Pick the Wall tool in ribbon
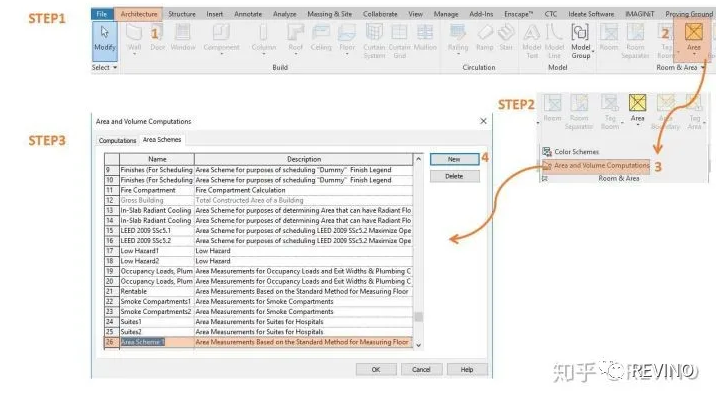Screen dimensions: 716x397 click(134, 38)
